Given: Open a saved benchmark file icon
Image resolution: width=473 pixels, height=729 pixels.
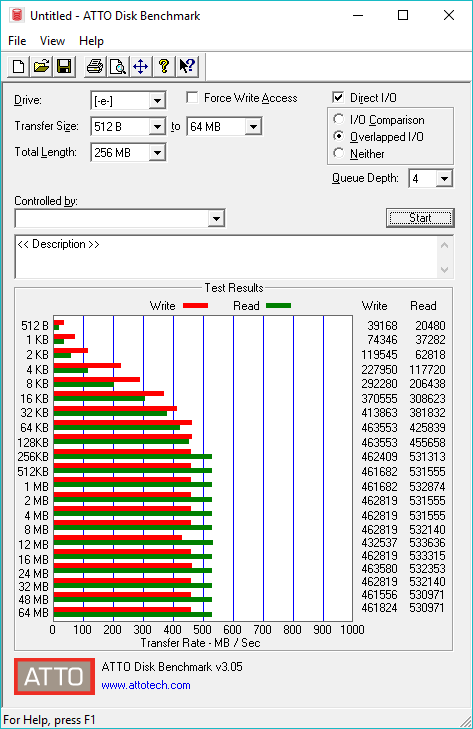Looking at the screenshot, I should (x=41, y=66).
